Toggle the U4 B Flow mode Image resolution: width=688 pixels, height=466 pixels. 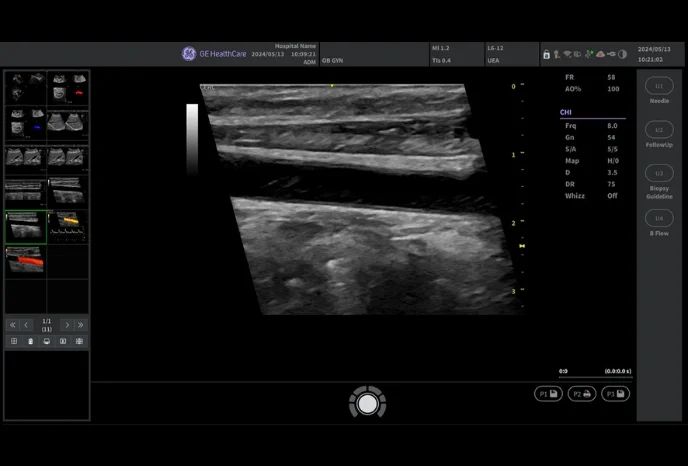point(658,222)
